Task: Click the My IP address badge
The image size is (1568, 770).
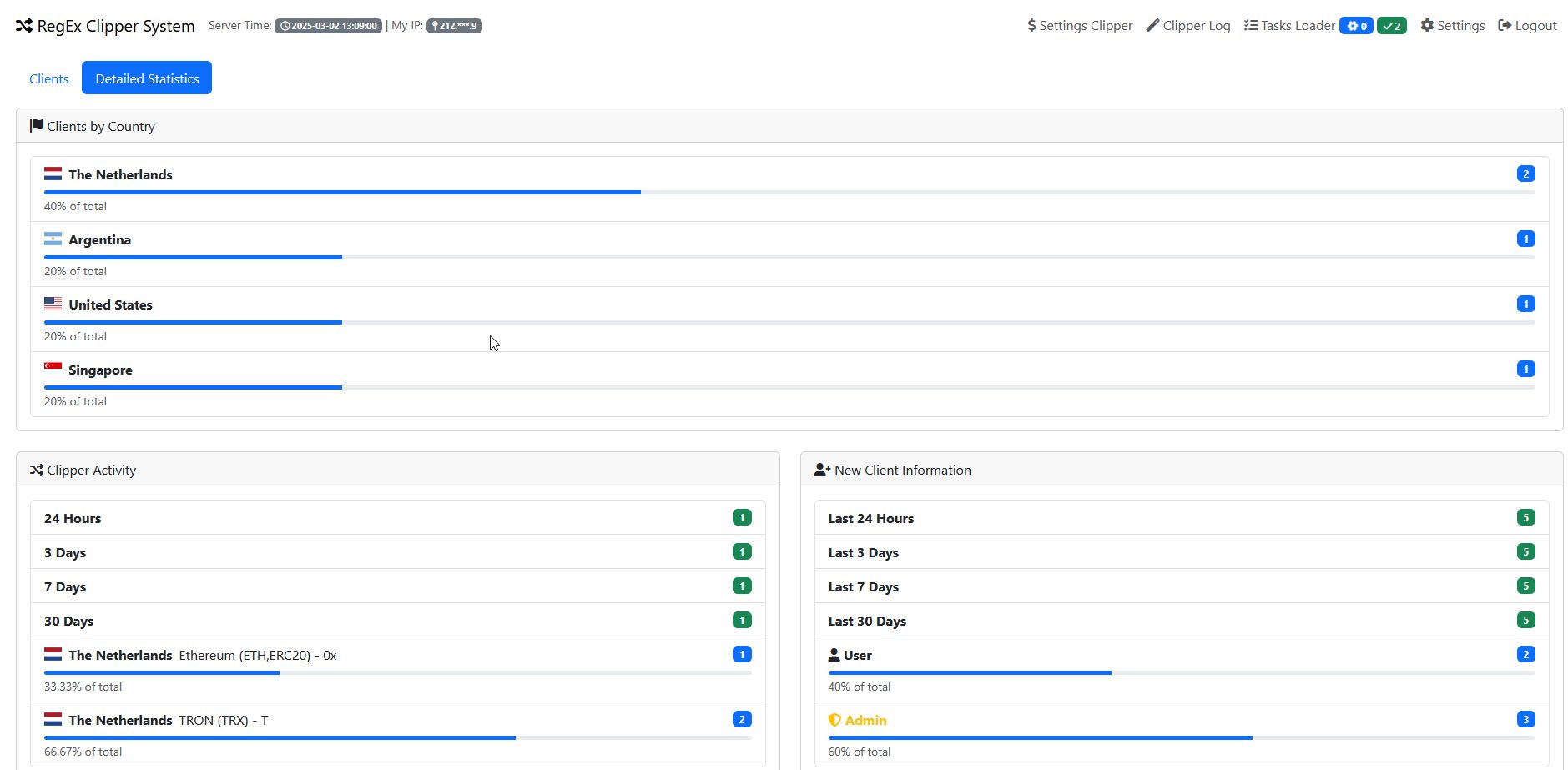Action: [454, 26]
